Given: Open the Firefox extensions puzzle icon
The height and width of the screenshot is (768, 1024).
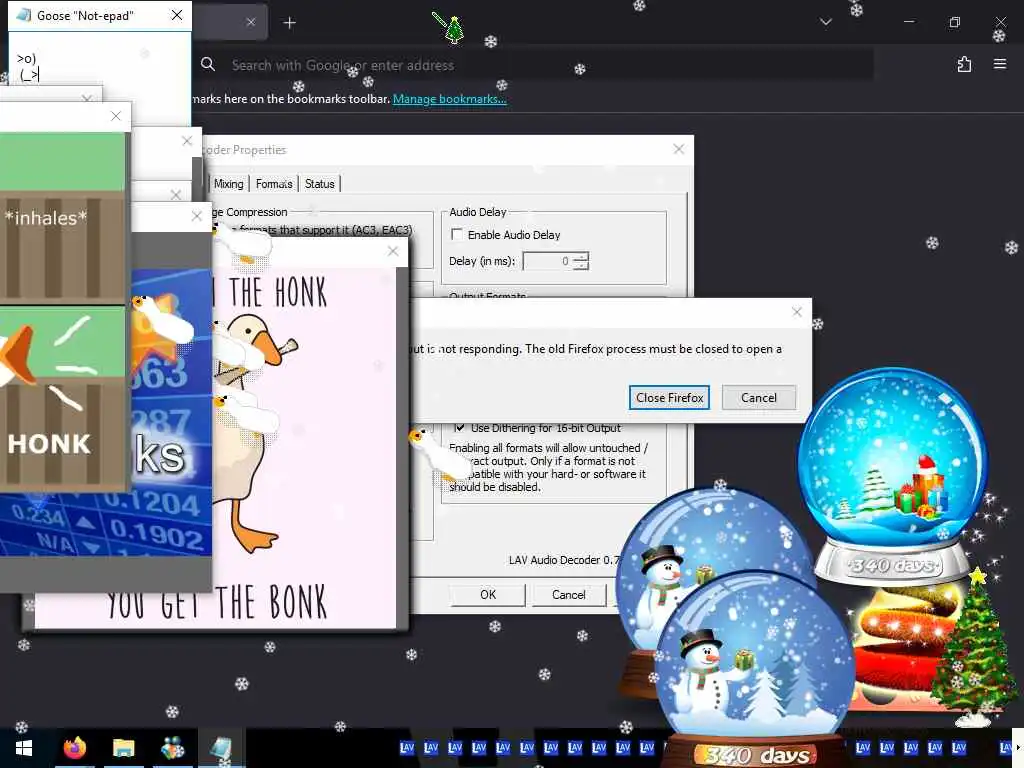Looking at the screenshot, I should pos(964,64).
